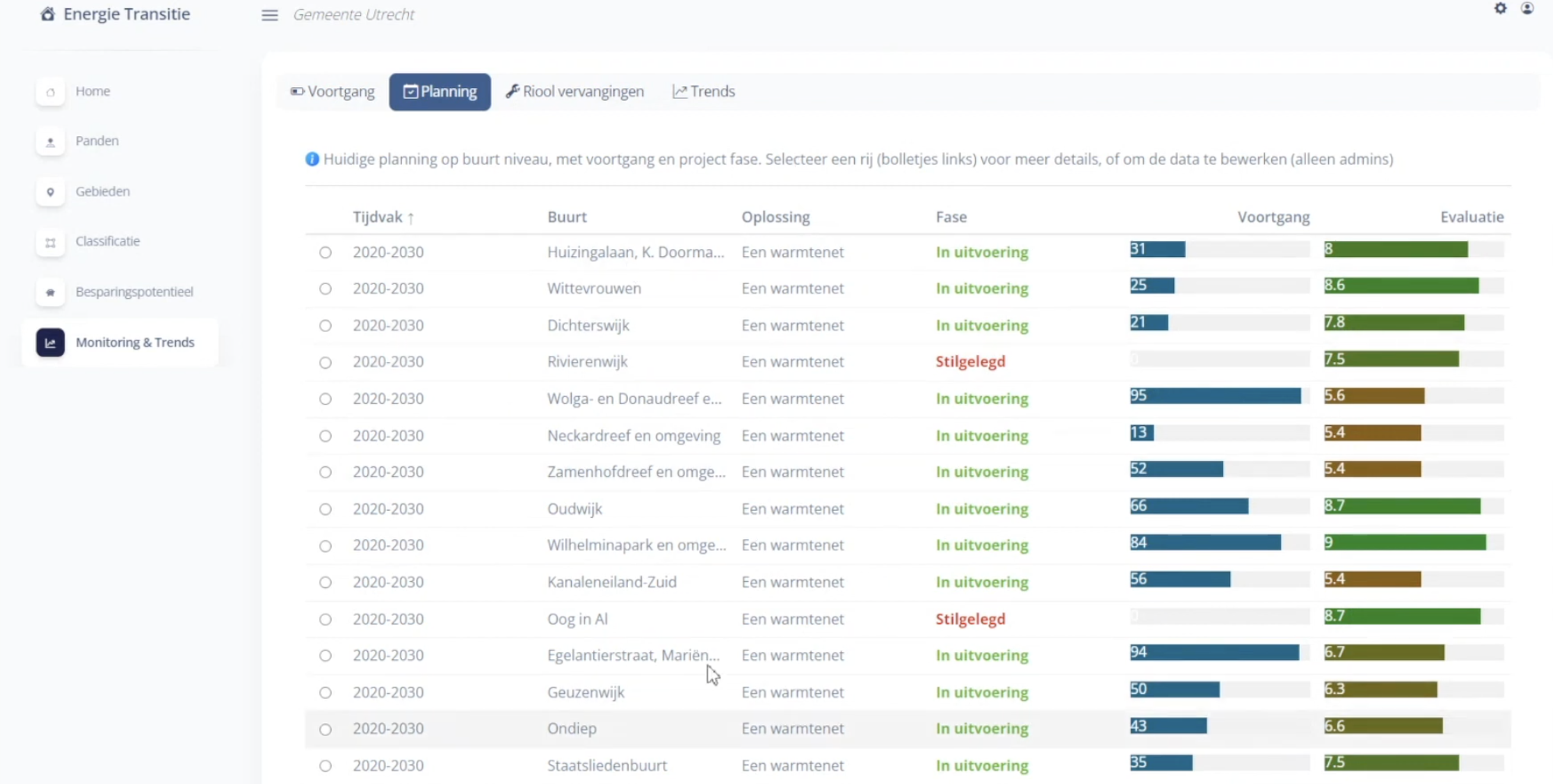The image size is (1553, 784).
Task: Click the Gebieden map pin icon
Action: coord(50,192)
